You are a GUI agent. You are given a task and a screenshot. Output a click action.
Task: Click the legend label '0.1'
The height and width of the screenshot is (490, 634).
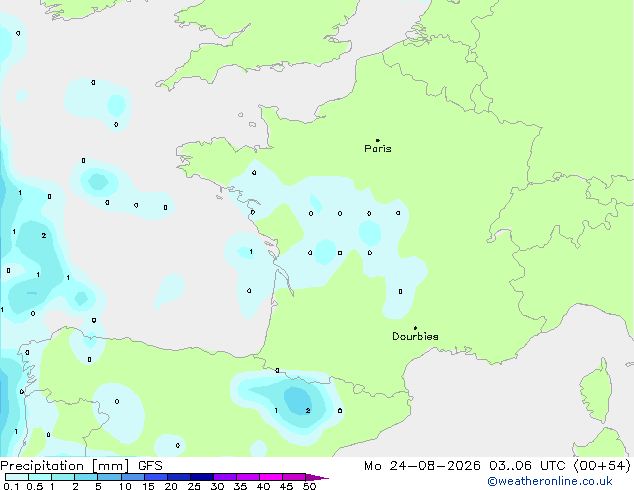tap(11, 486)
